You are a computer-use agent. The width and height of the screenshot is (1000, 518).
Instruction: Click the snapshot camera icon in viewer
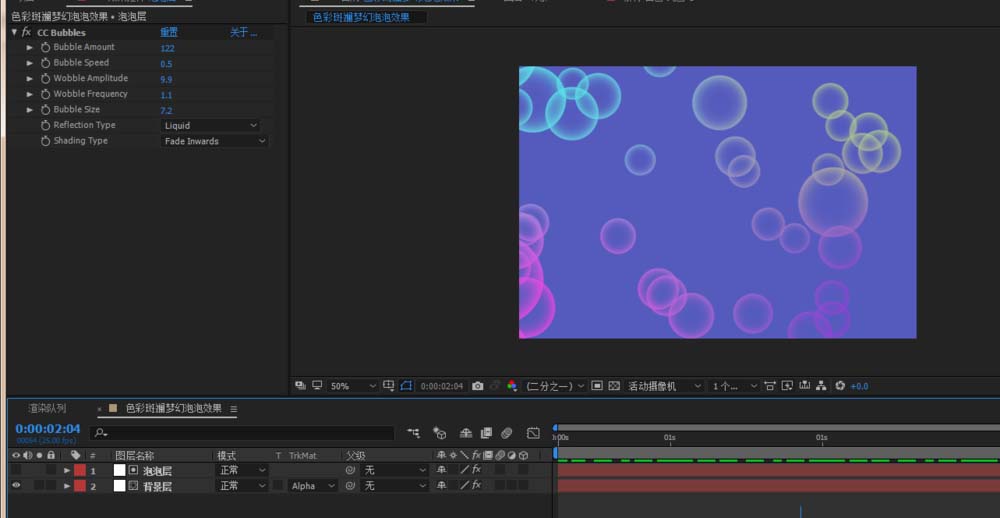478,386
